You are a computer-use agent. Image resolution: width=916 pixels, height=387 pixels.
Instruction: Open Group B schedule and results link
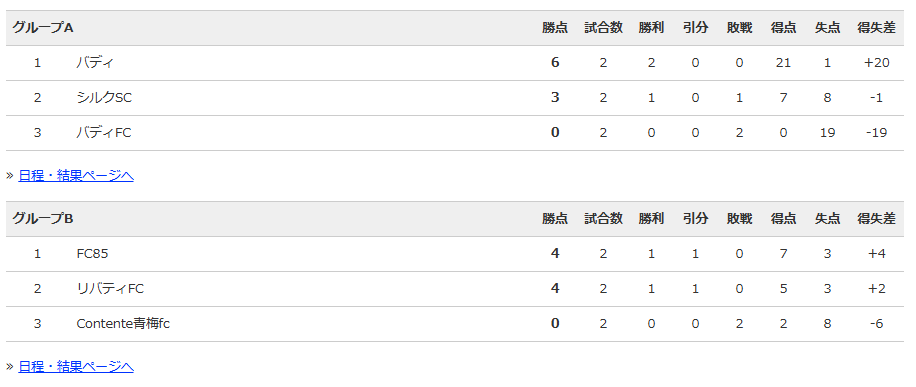click(76, 367)
